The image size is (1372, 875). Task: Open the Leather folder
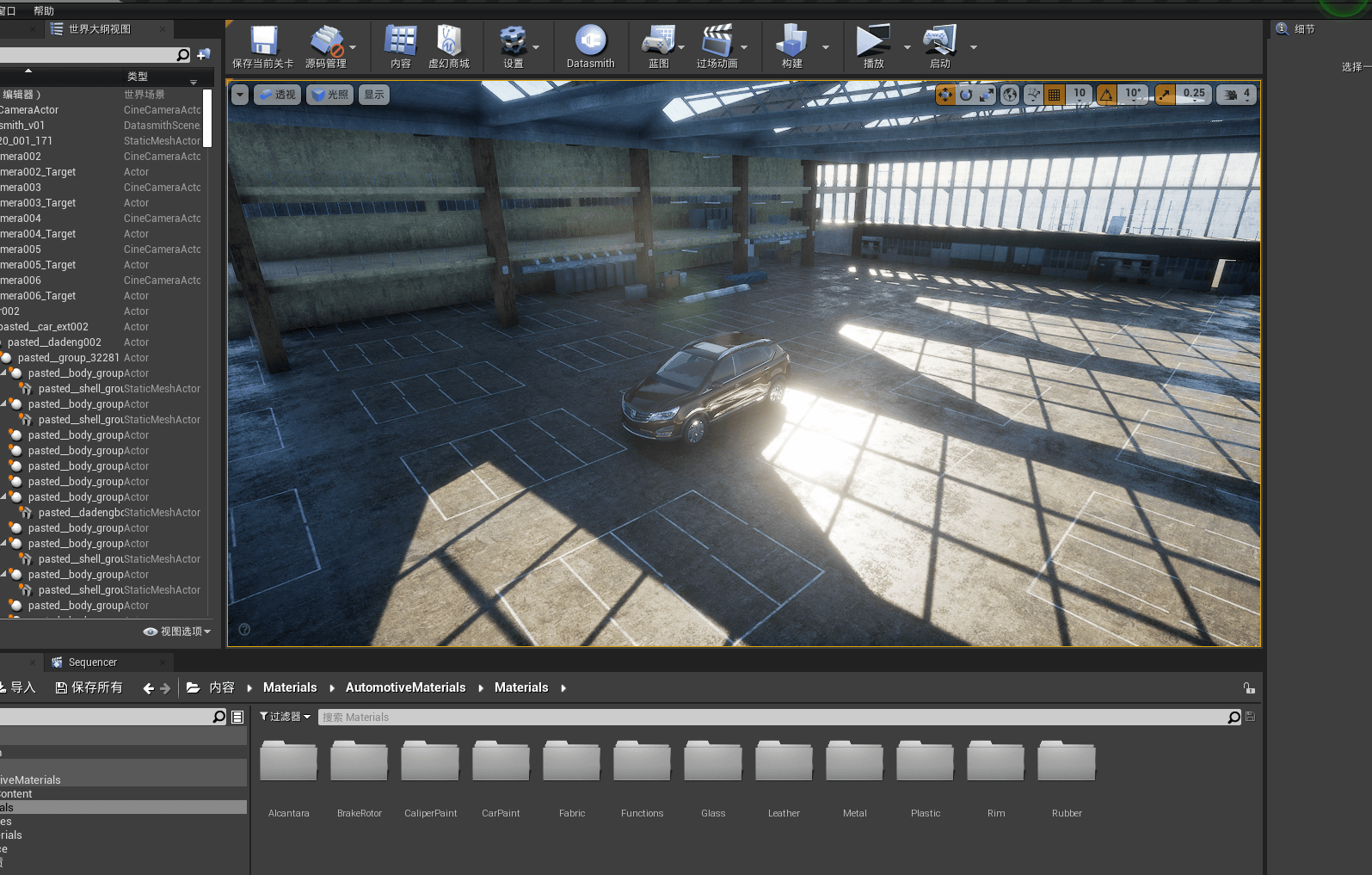(784, 777)
